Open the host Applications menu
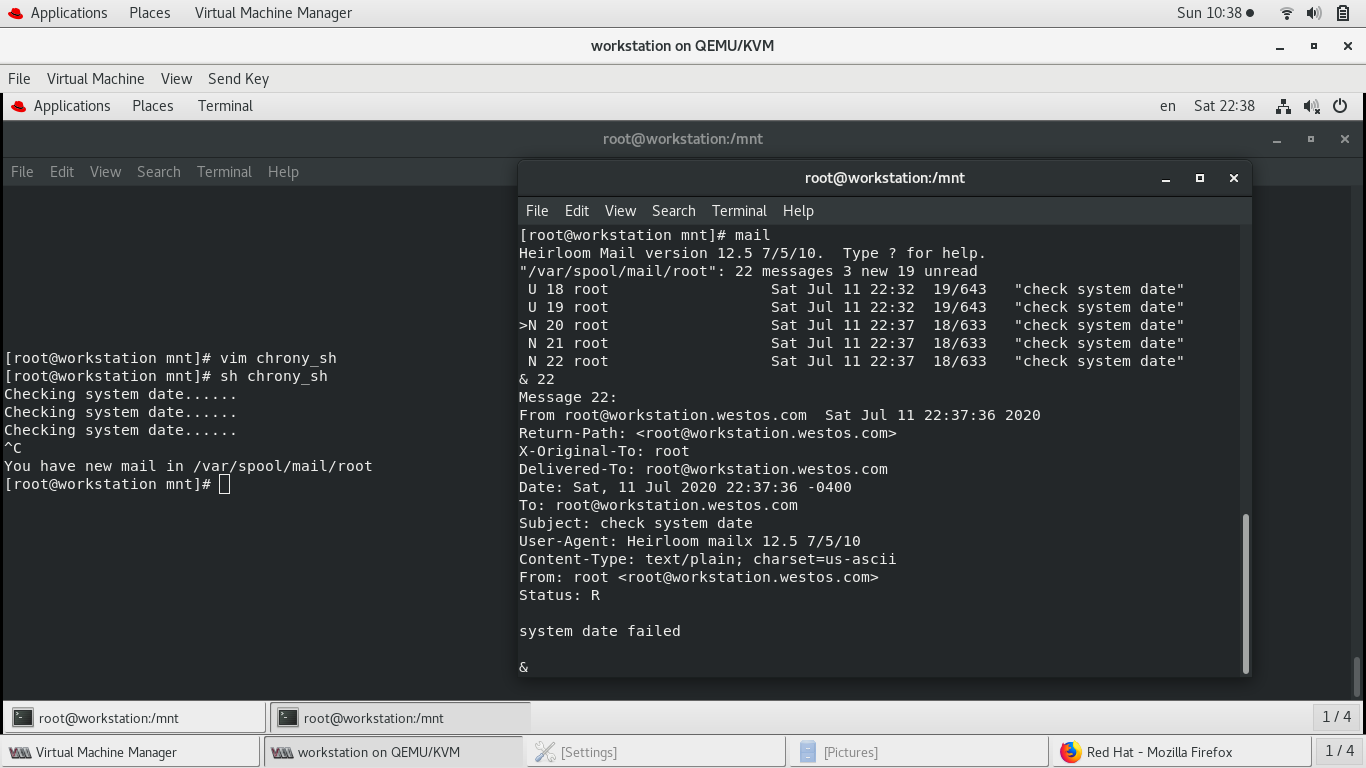 pos(69,13)
